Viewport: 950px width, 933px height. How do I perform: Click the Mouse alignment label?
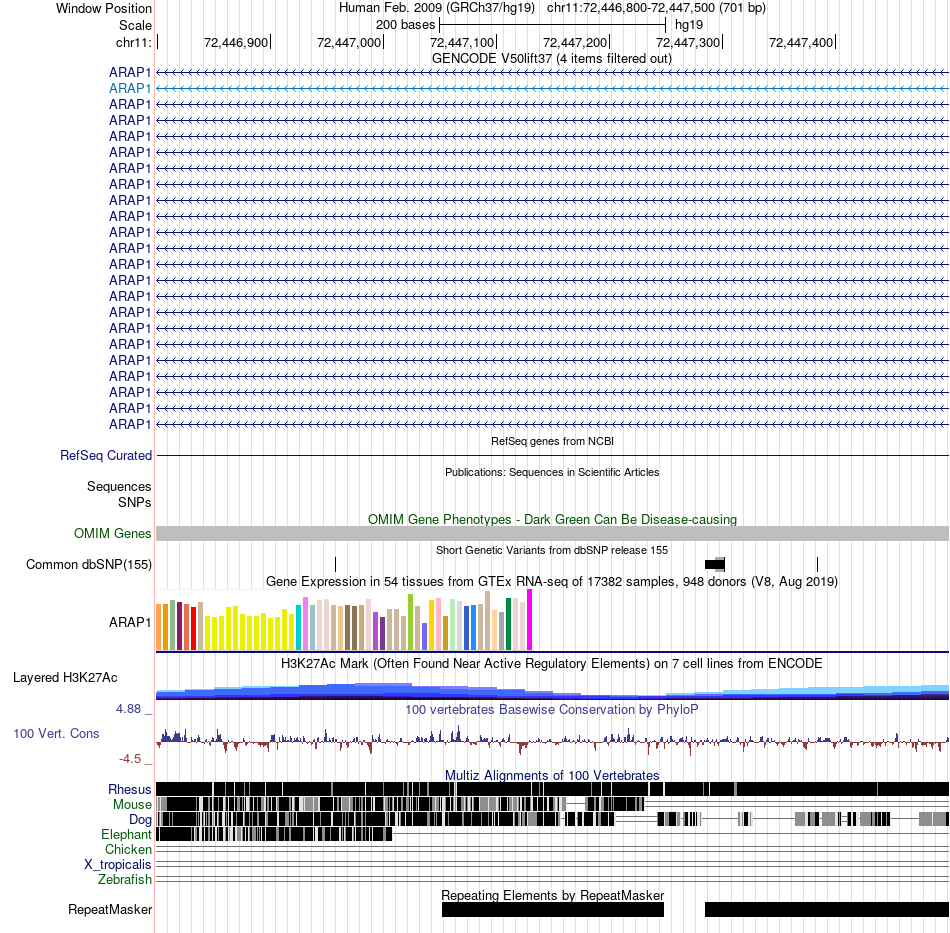pos(132,805)
